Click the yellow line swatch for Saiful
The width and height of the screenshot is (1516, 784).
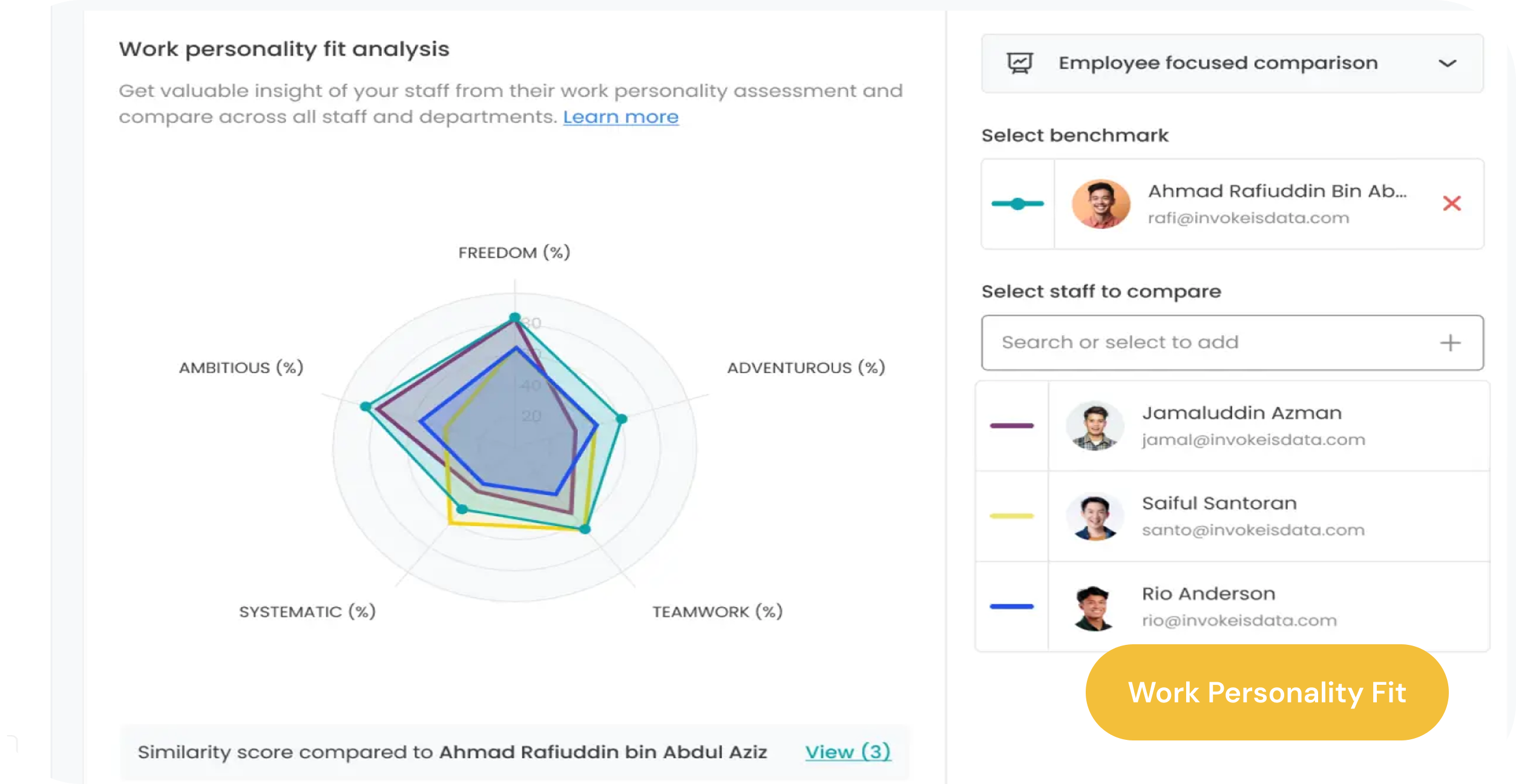tap(1012, 516)
